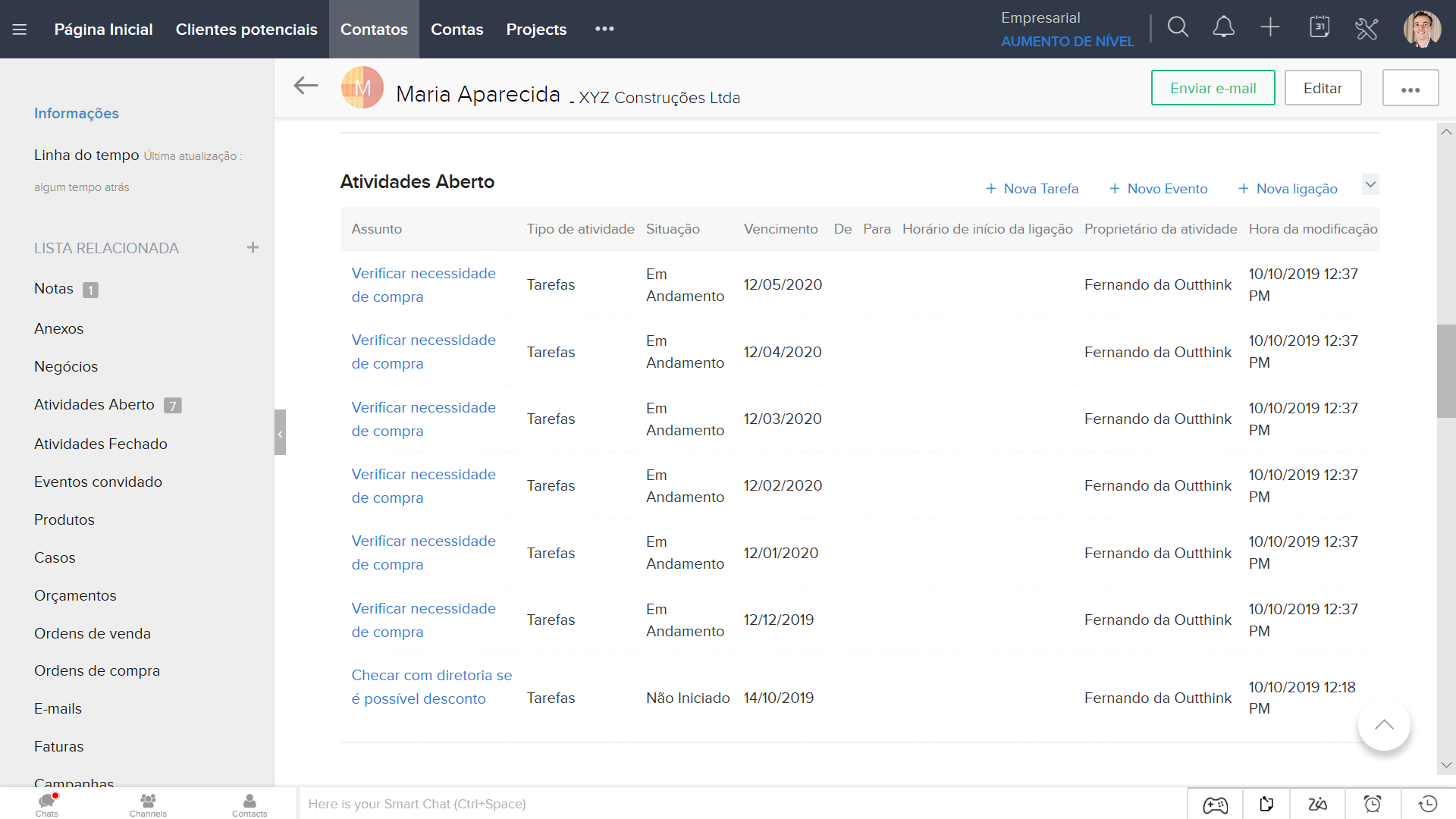
Task: Open the Channels icon in bottom bar
Action: tap(148, 804)
